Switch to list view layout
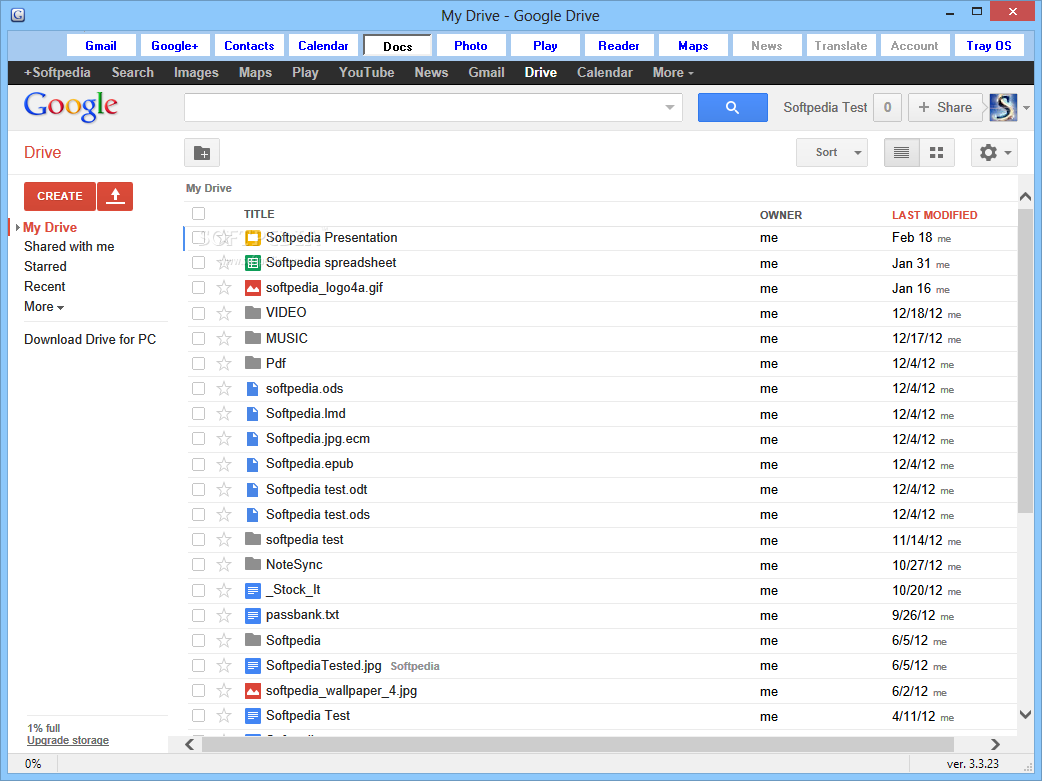Screen dimensions: 1042x781 (x=902, y=153)
